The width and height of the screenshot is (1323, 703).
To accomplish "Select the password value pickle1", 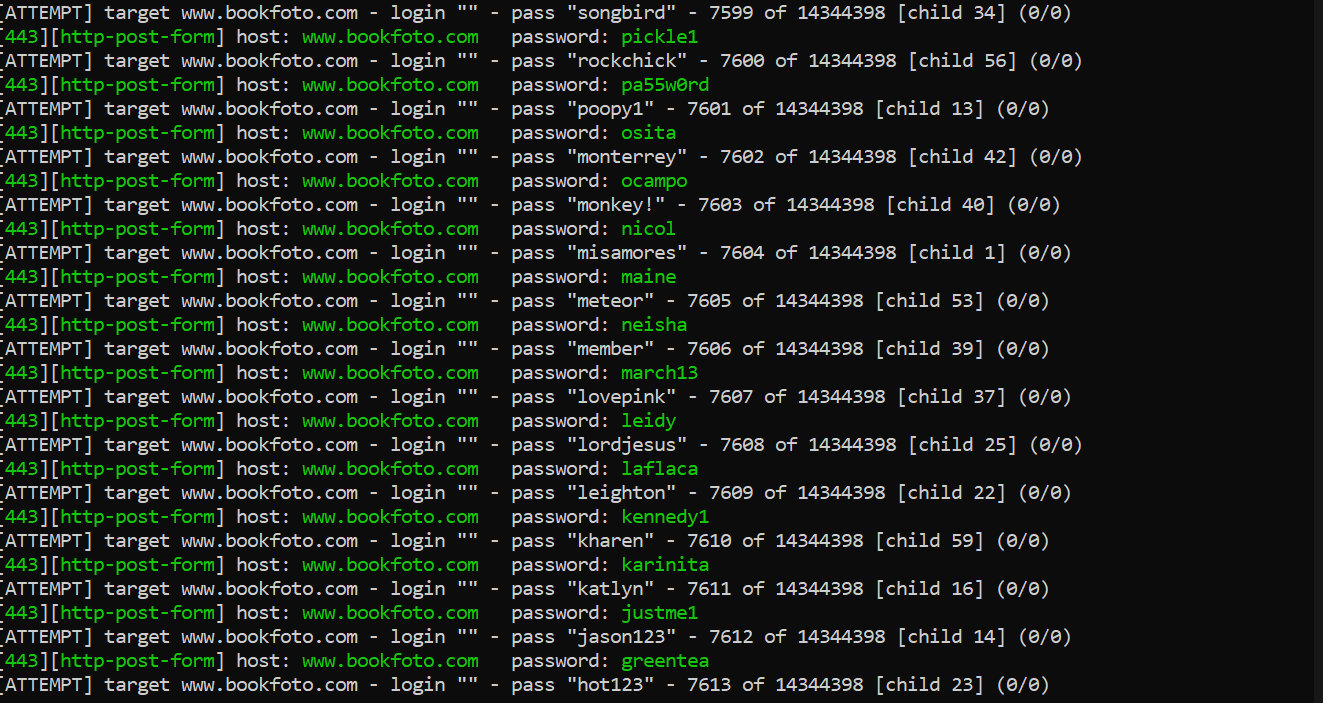I will pos(660,37).
